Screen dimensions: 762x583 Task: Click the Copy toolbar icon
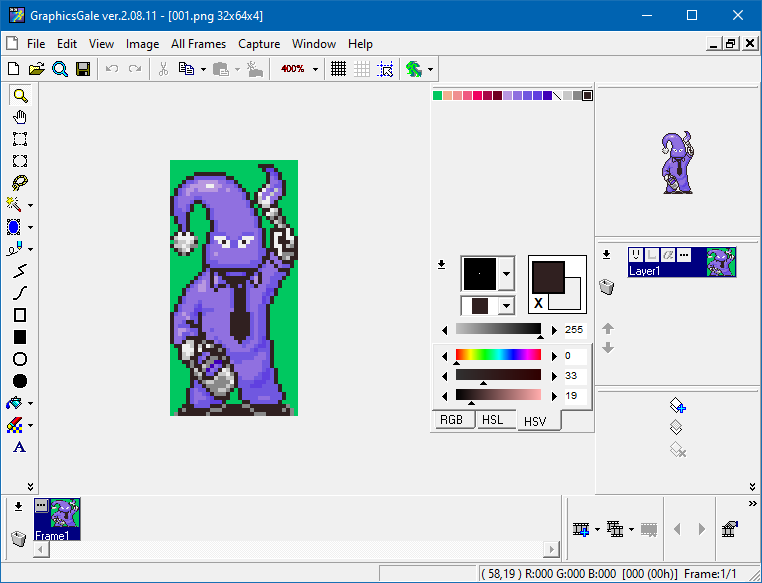coord(187,69)
